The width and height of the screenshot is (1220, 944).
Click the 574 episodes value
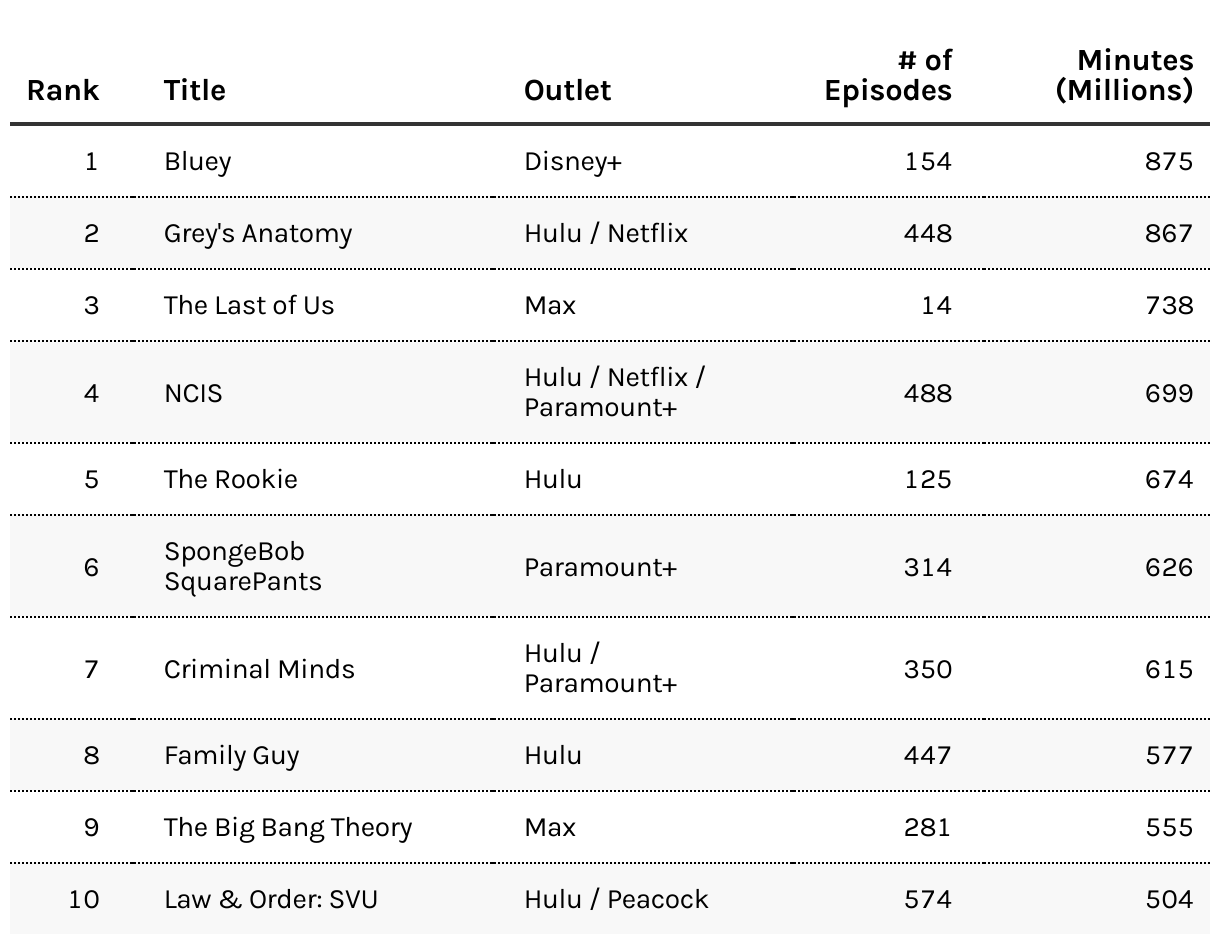(x=927, y=900)
